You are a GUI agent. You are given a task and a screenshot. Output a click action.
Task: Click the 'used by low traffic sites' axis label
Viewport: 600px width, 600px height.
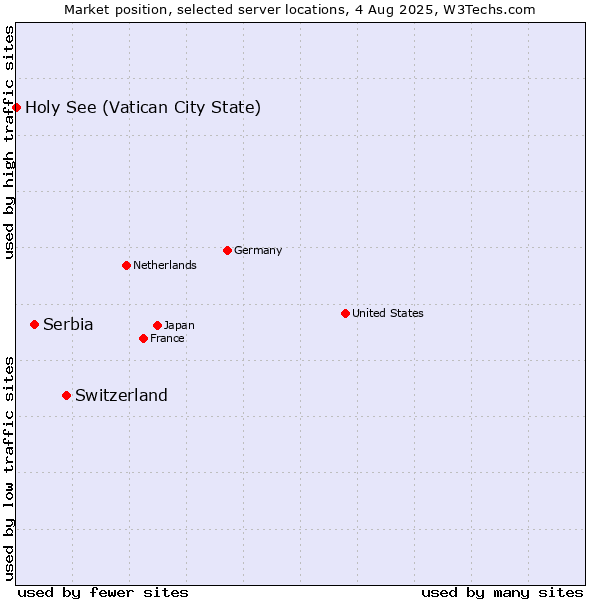click(x=8, y=469)
